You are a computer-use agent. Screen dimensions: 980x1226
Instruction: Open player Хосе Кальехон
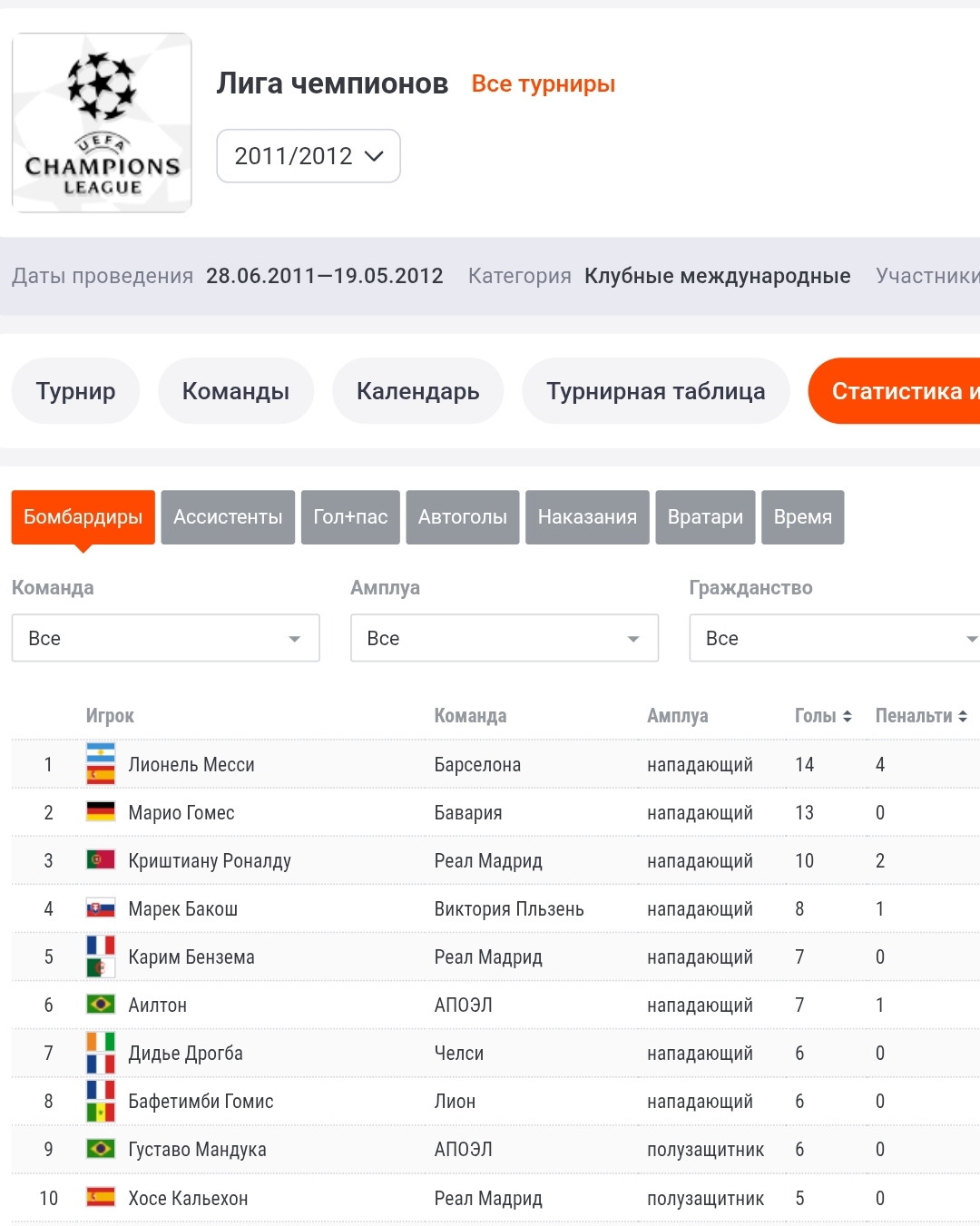click(188, 1199)
